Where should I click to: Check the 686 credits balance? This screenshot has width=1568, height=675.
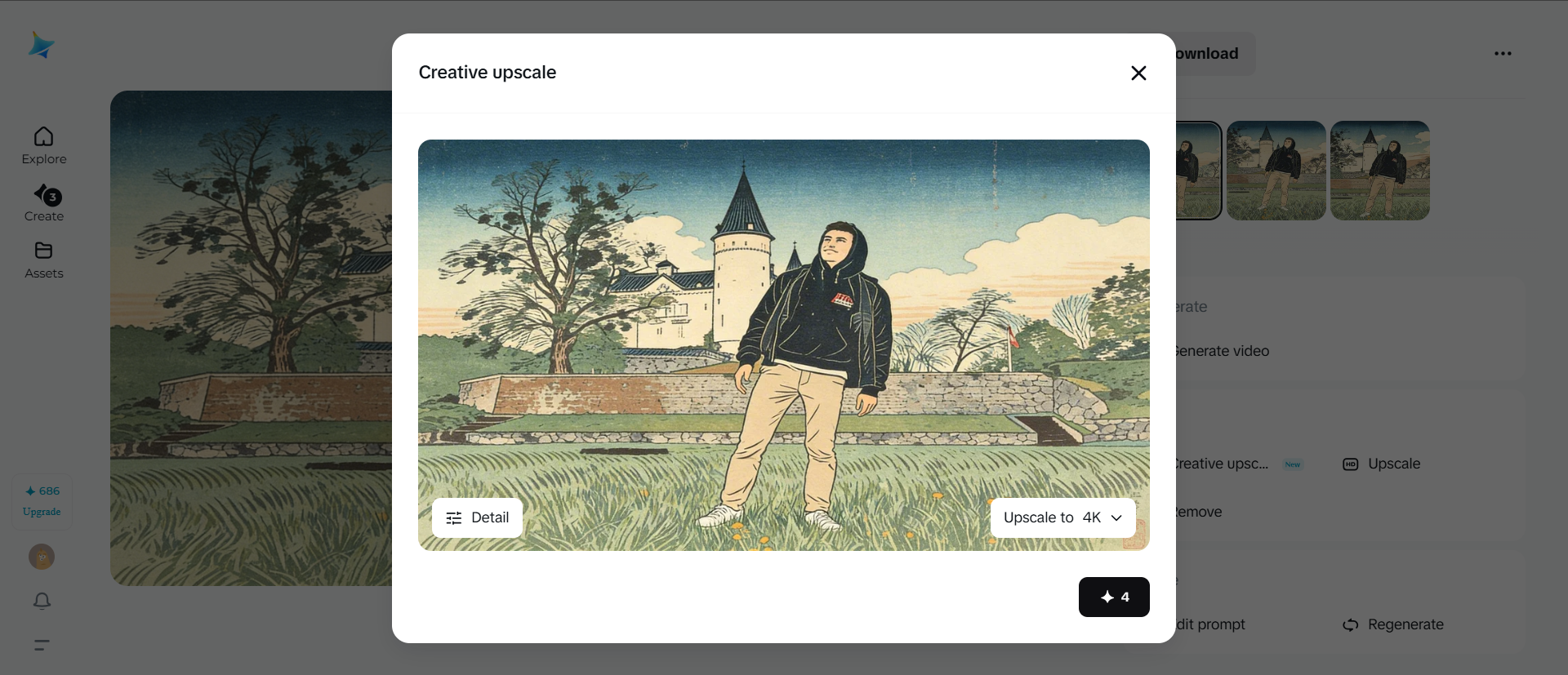point(42,491)
